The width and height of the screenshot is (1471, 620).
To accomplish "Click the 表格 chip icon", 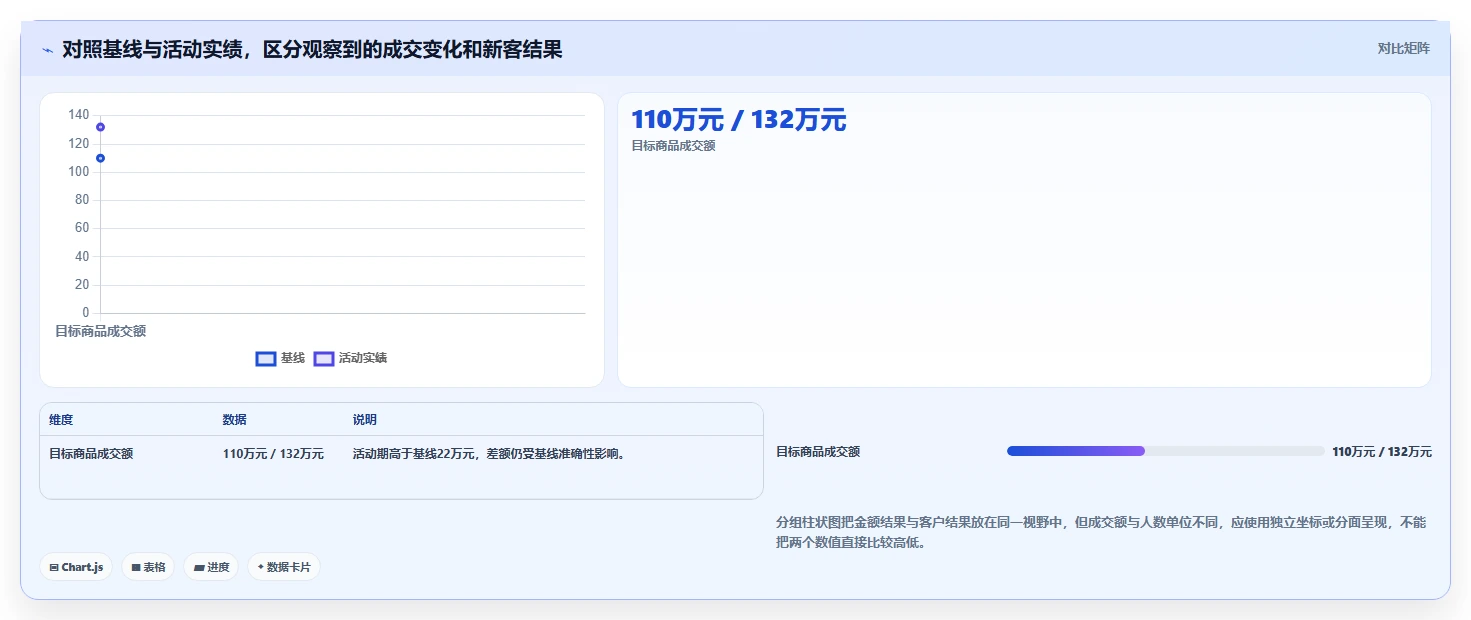I will point(136,568).
